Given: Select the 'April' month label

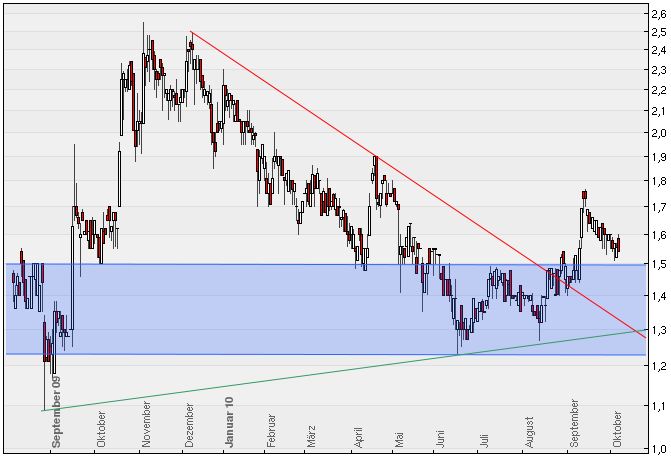Looking at the screenshot, I should pos(358,437).
